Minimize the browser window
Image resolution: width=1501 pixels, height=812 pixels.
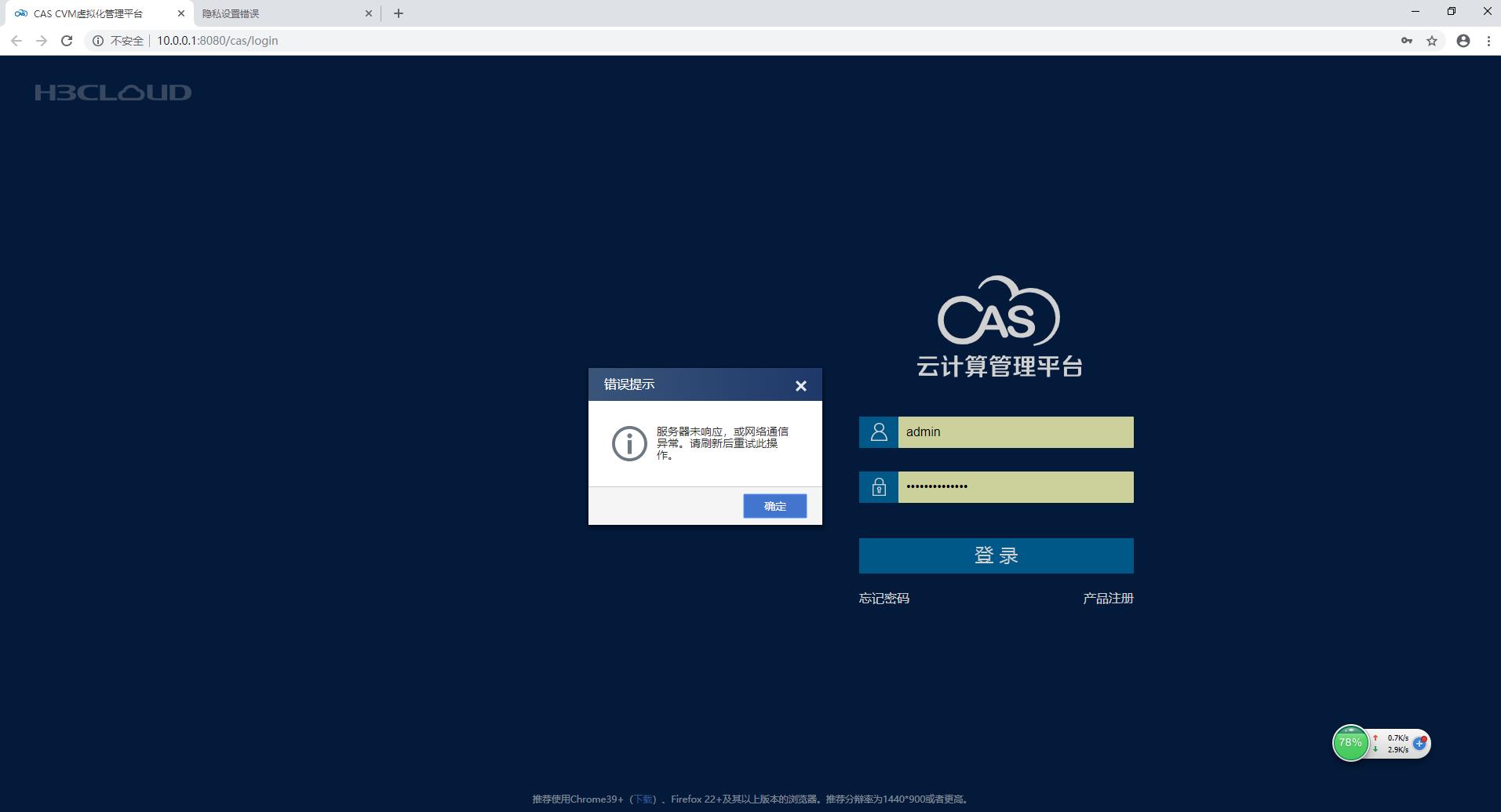(x=1415, y=12)
